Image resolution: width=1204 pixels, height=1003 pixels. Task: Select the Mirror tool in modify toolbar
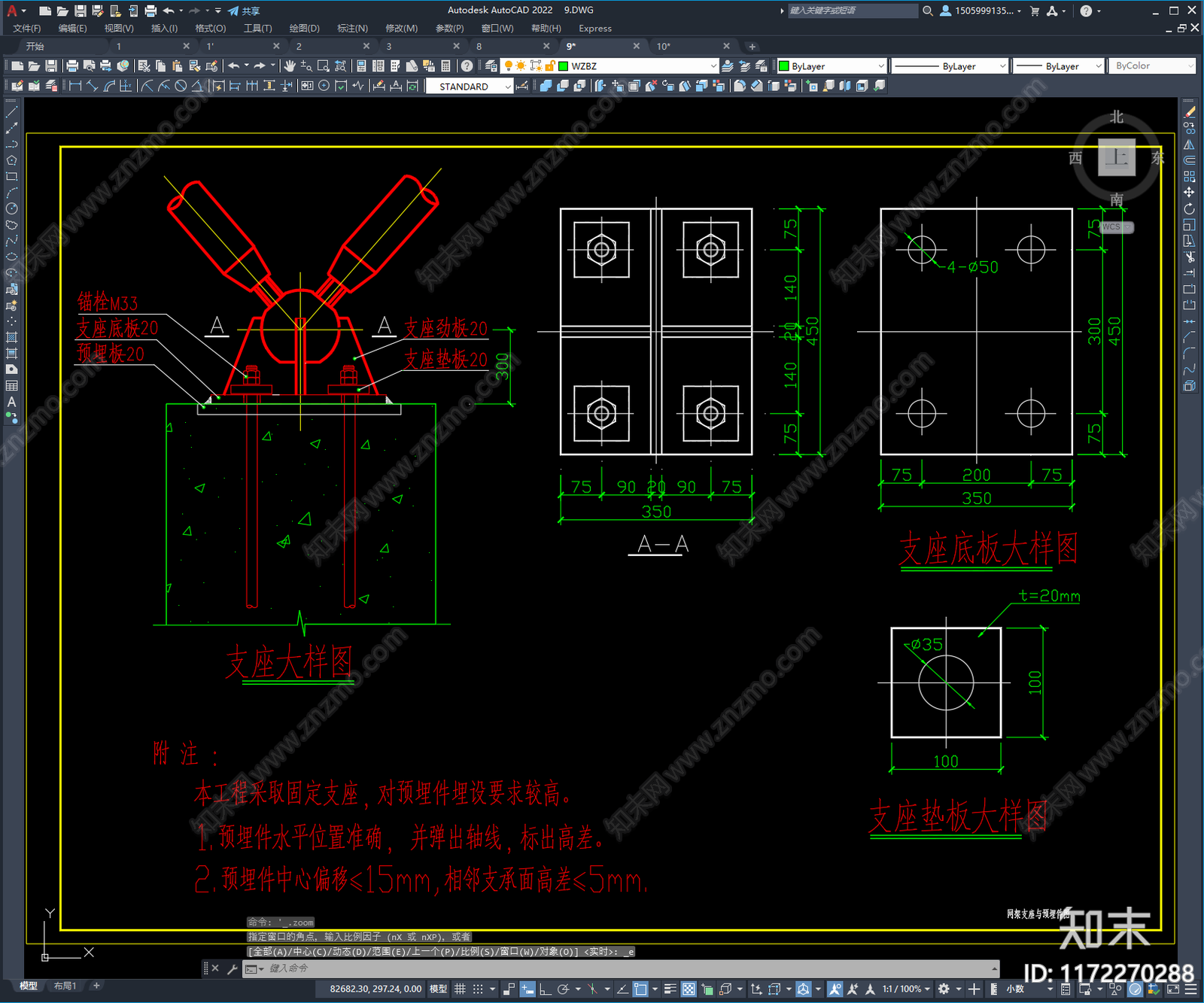[x=1189, y=144]
